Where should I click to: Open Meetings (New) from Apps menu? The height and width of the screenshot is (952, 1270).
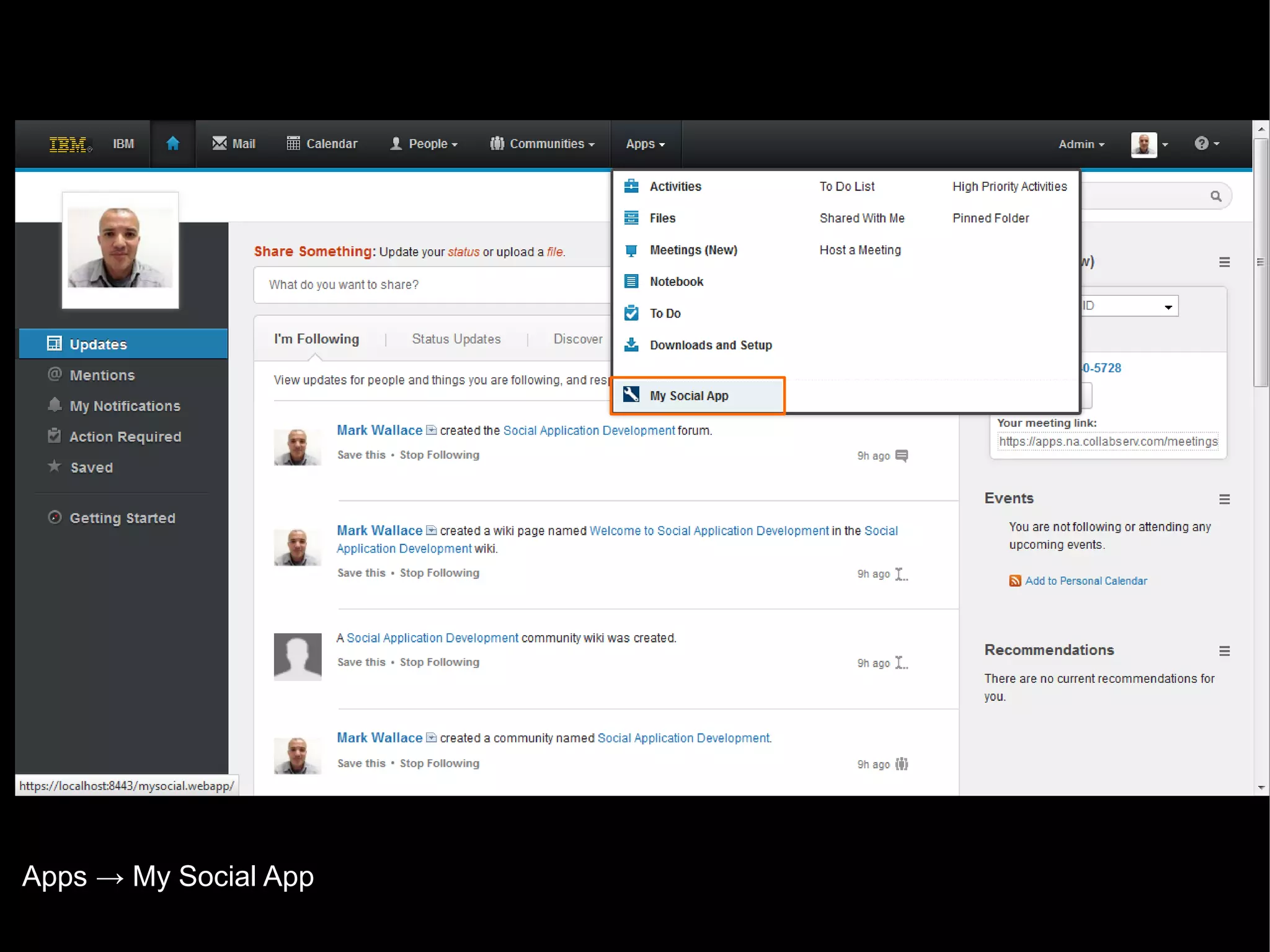click(693, 250)
